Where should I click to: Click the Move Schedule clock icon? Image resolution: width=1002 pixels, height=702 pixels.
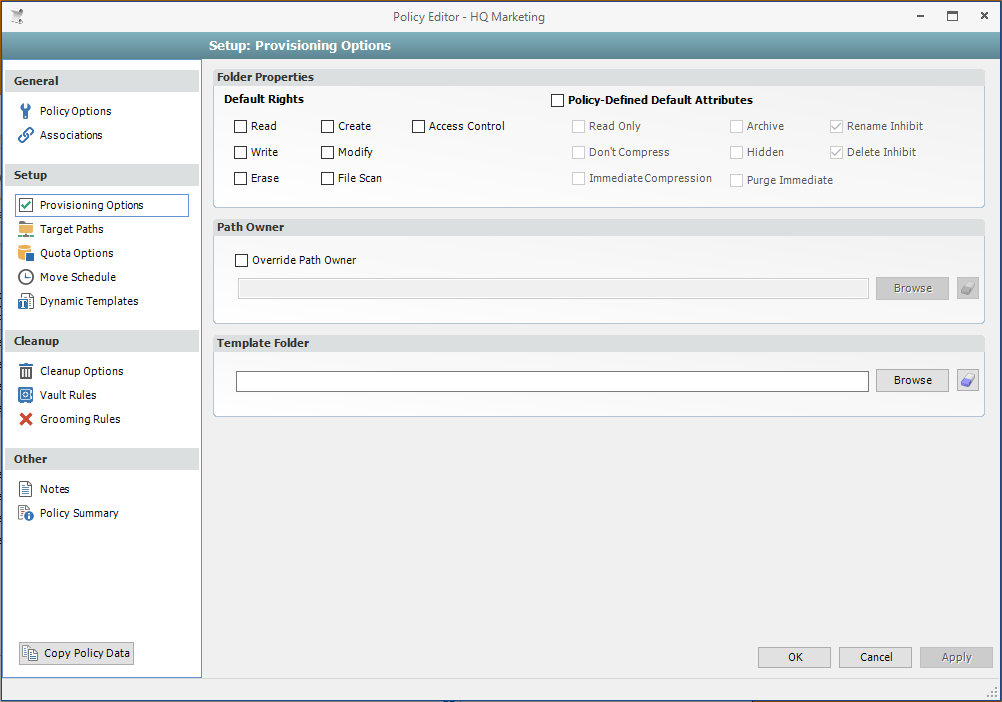click(26, 277)
